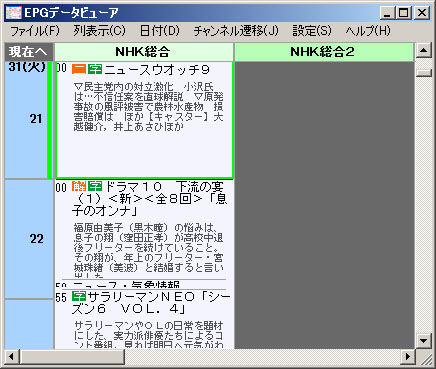This screenshot has height=369, width=436.
Task: Click the 現在へ button
Action: 28,52
